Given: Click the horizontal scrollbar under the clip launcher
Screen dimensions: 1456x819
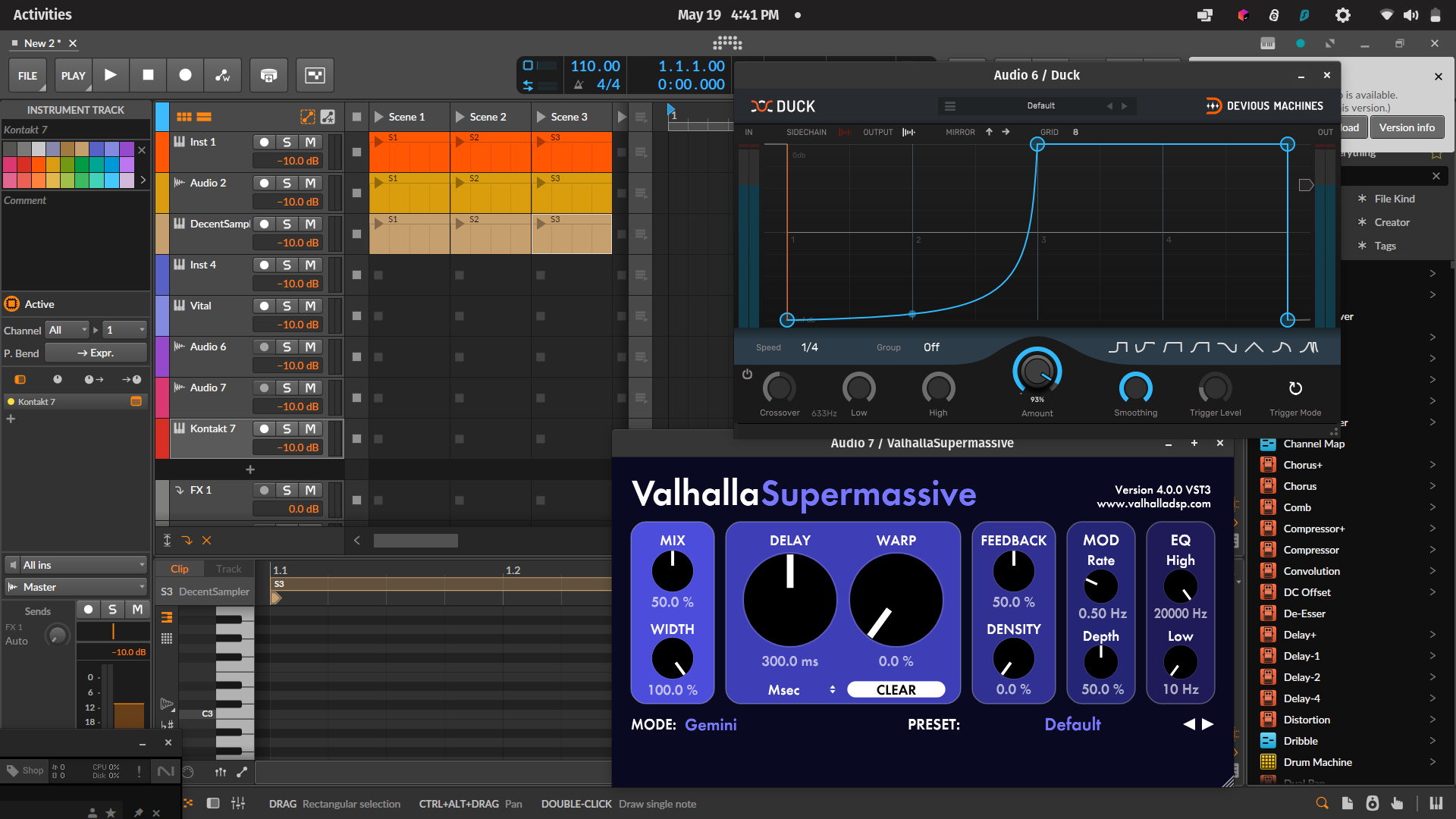Looking at the screenshot, I should tap(416, 541).
